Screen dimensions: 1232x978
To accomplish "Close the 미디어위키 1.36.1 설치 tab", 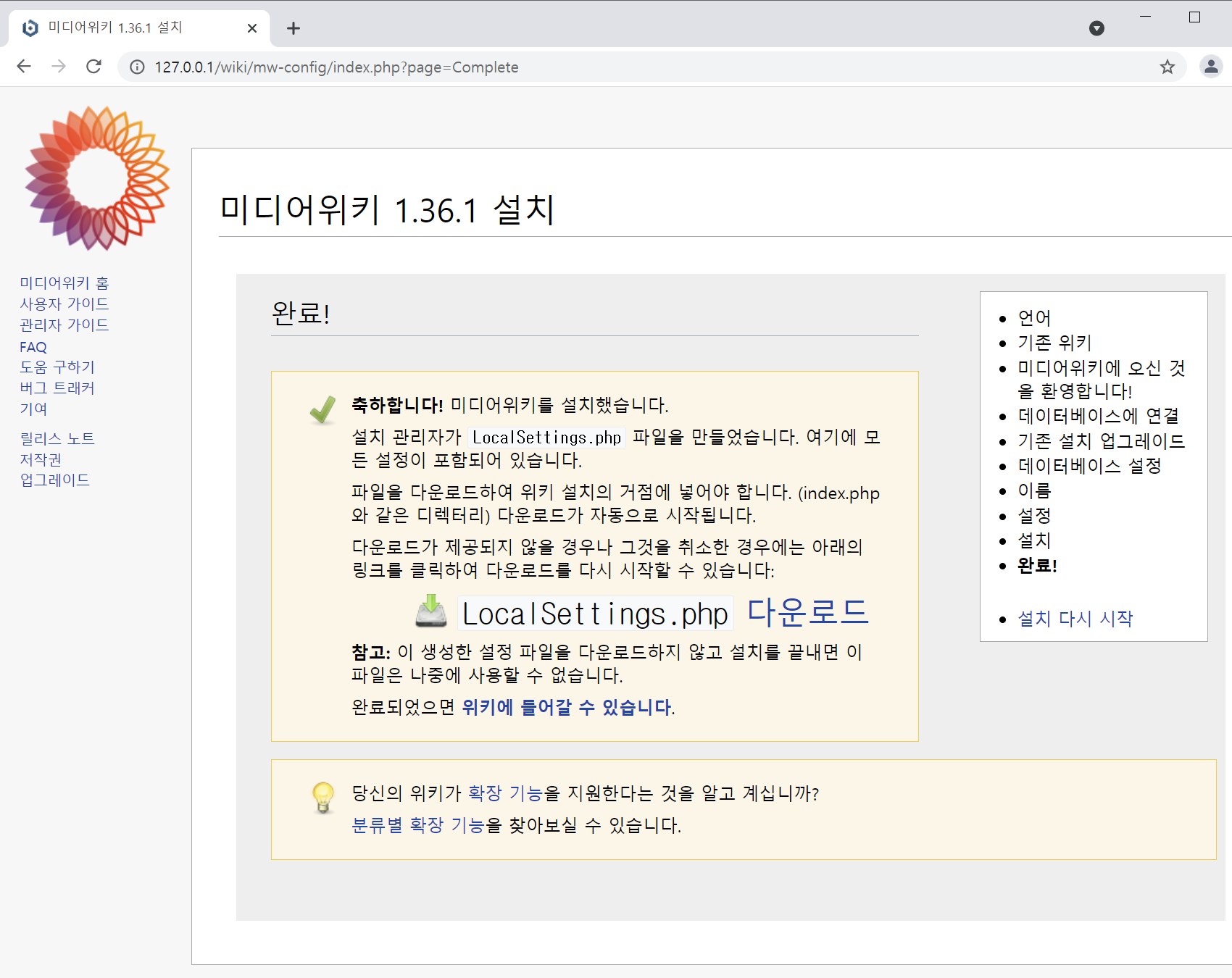I will (x=252, y=28).
